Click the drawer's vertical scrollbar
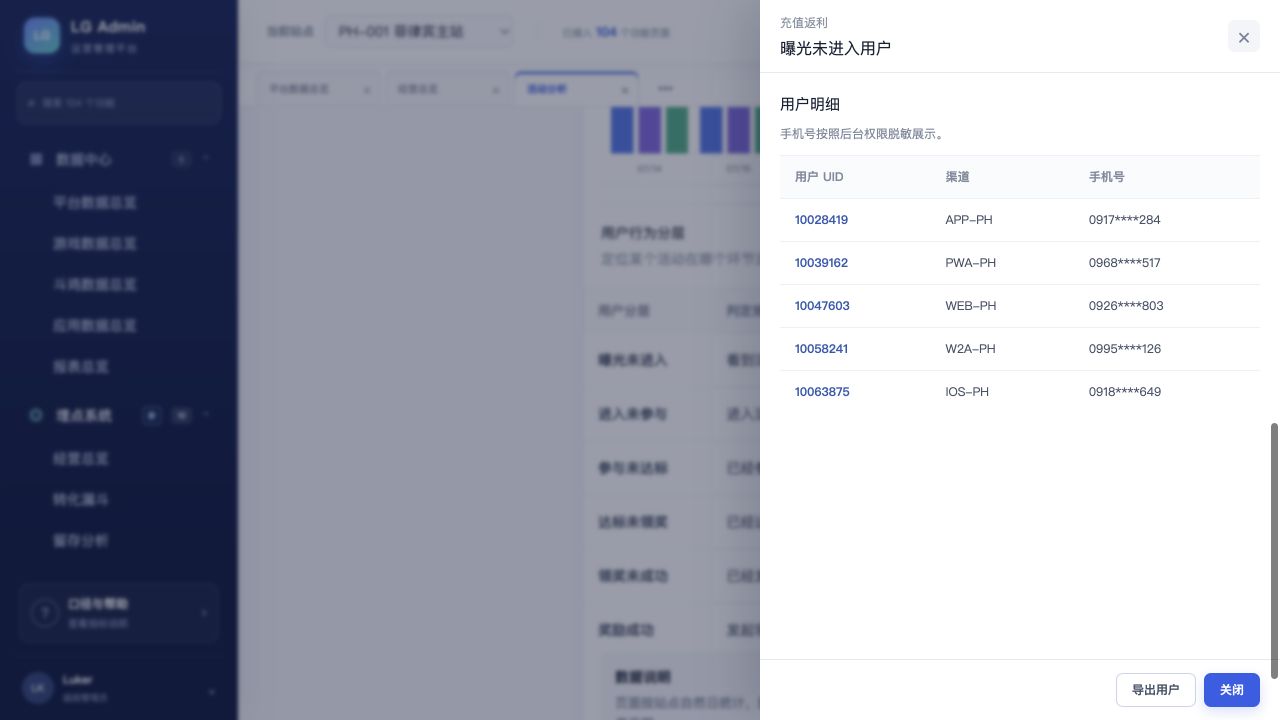 [x=1274, y=550]
